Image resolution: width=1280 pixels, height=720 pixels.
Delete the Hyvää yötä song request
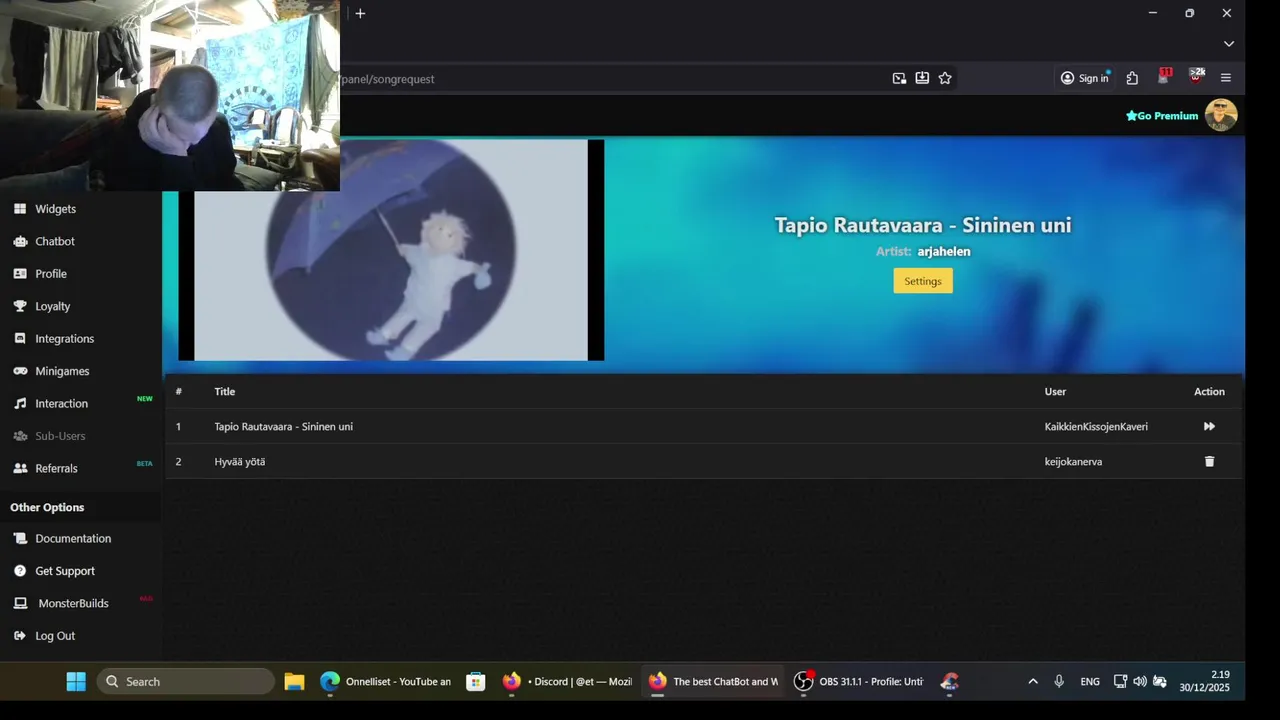pos(1209,461)
